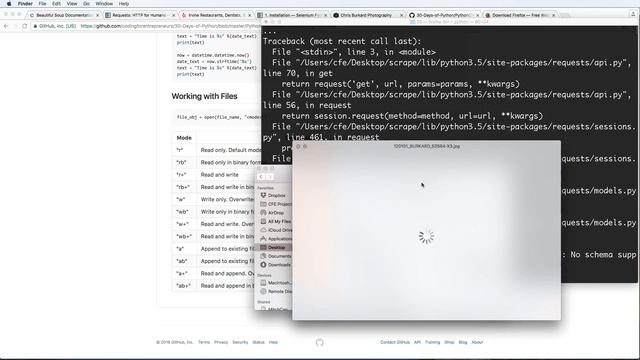Click the "wb+" mode table cell

click(x=183, y=236)
